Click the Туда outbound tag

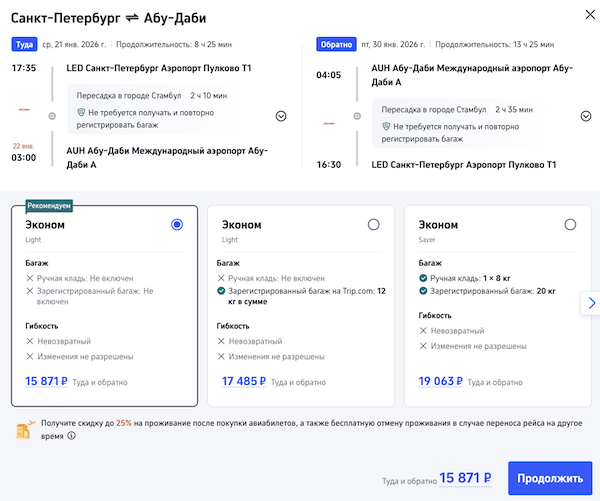[24, 45]
